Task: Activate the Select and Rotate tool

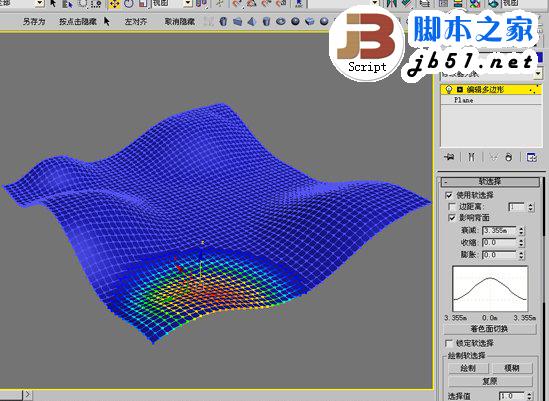Action: pos(128,4)
